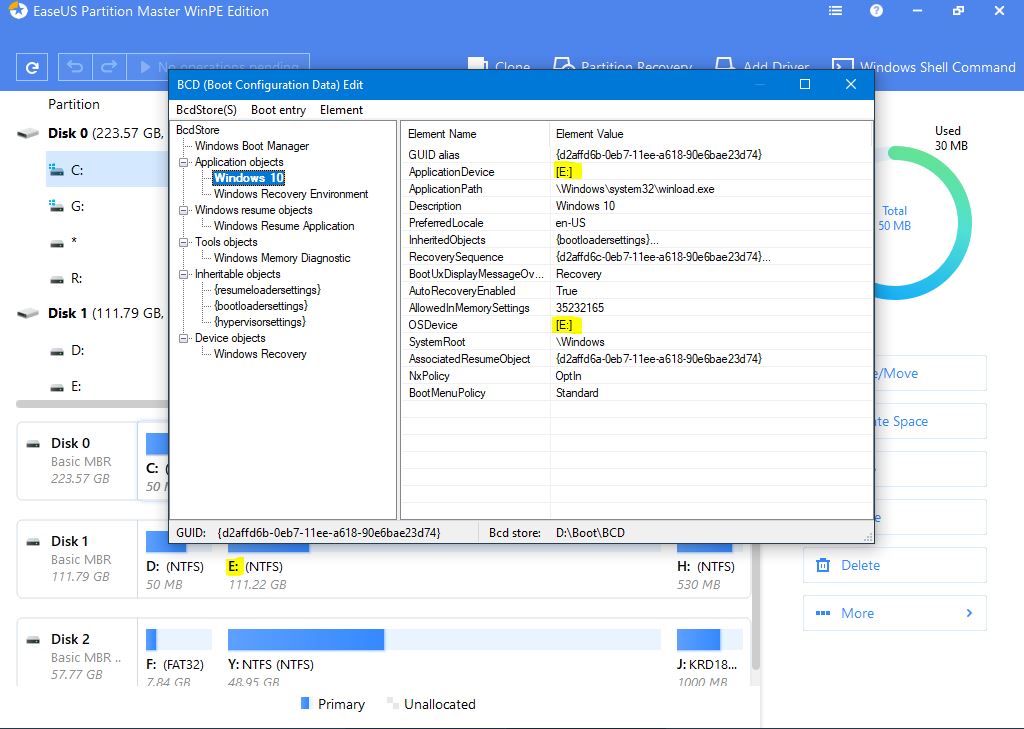The width and height of the screenshot is (1024, 729).
Task: Collapse the Inheritable objects tree node
Action: [185, 274]
